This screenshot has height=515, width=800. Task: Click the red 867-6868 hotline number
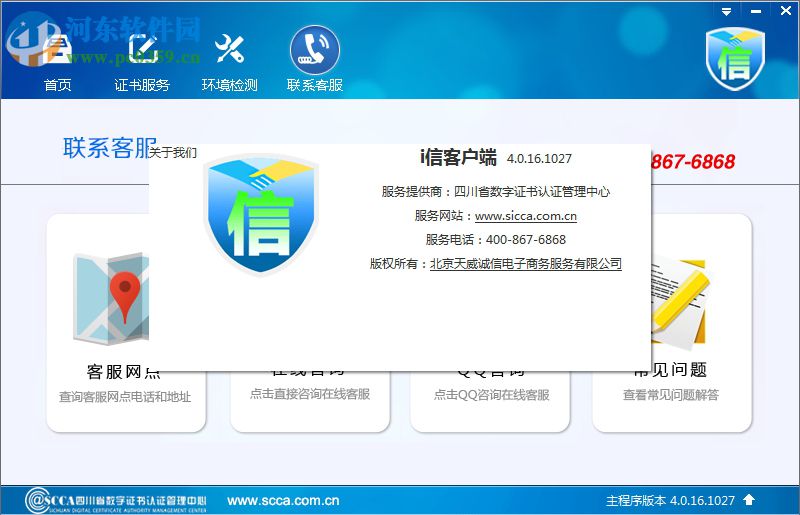[693, 162]
